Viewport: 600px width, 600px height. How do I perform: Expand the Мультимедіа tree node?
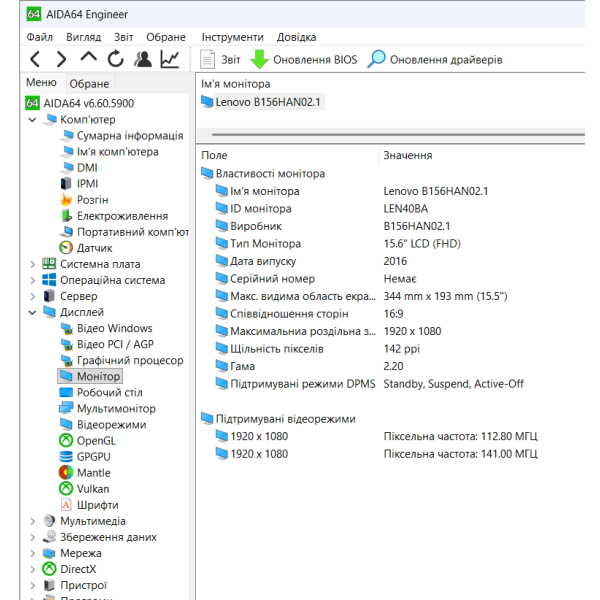33,521
